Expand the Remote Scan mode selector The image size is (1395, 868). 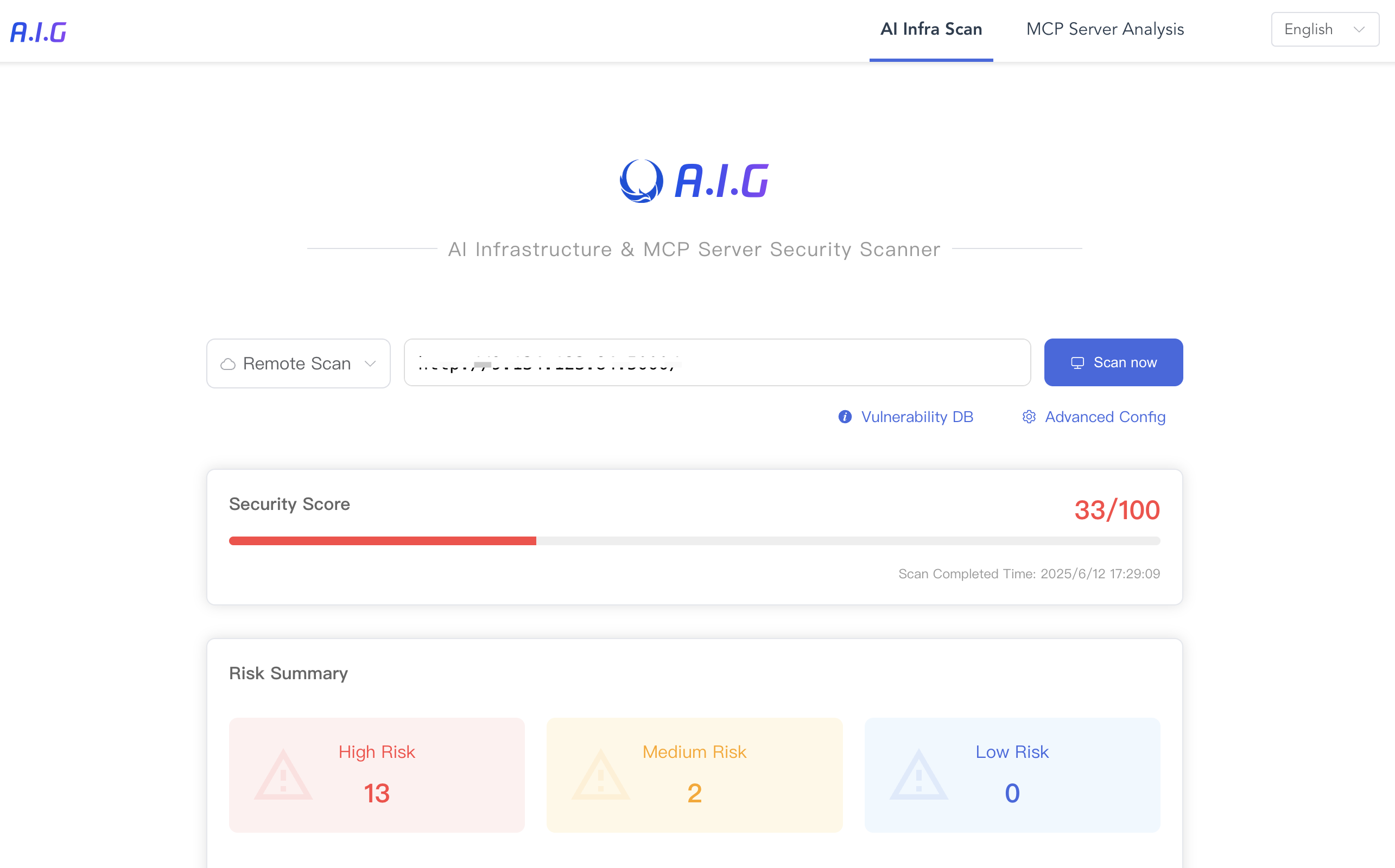298,363
